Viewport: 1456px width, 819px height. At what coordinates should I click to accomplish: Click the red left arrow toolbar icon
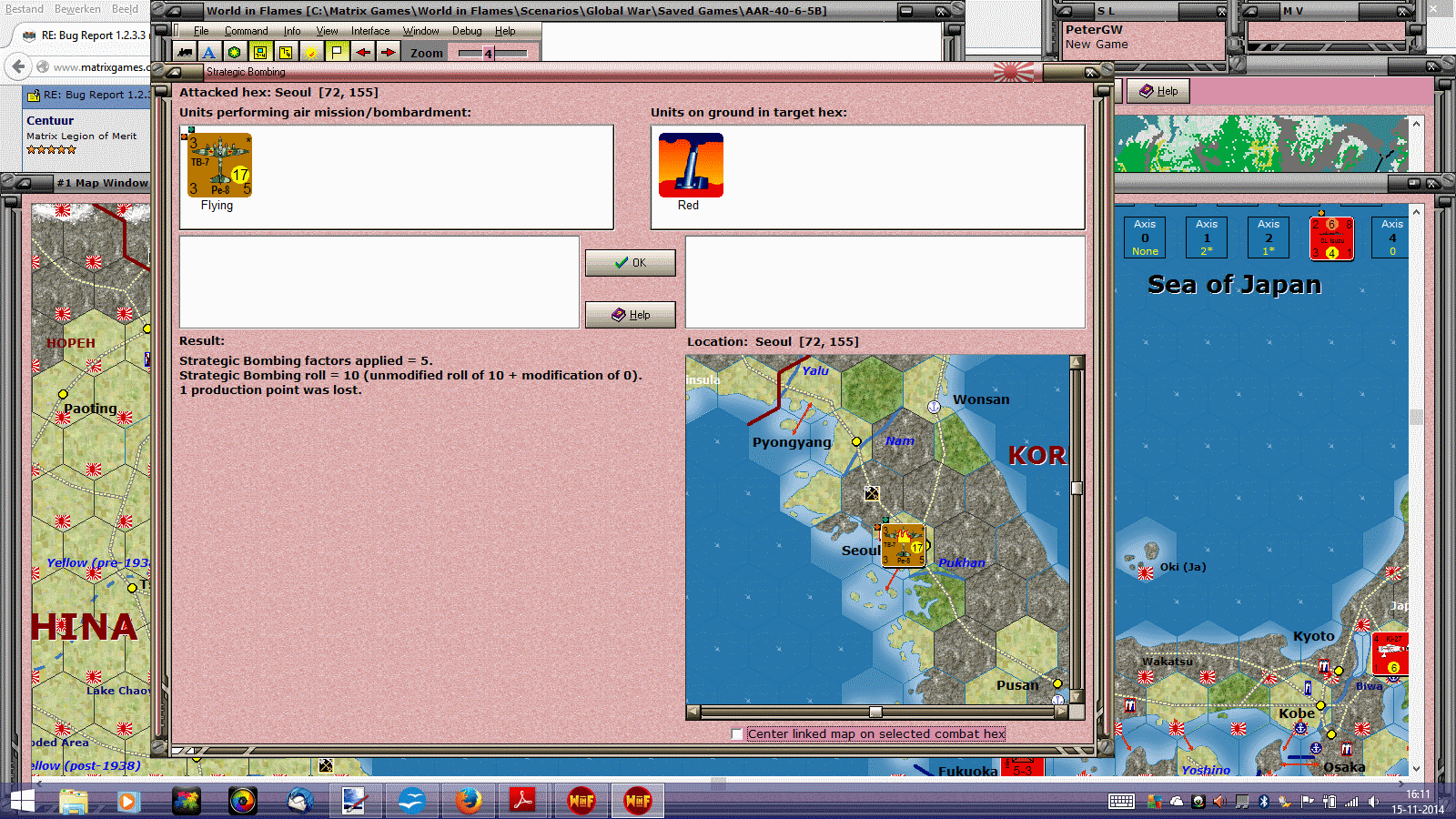(x=363, y=53)
